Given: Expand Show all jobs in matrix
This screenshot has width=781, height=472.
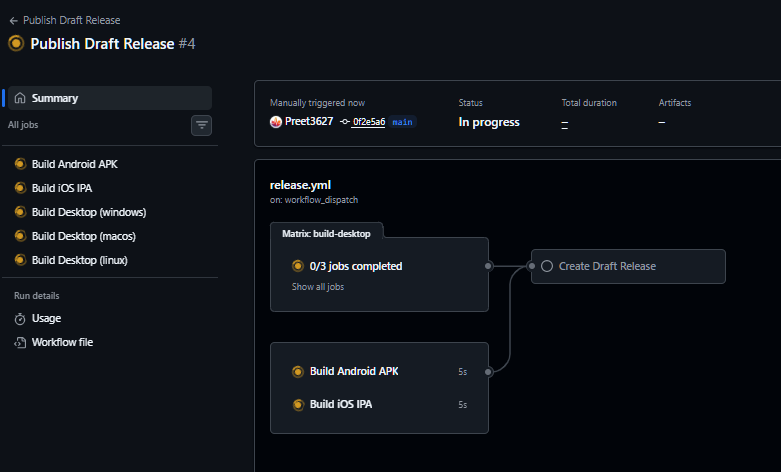Looking at the screenshot, I should tap(318, 287).
